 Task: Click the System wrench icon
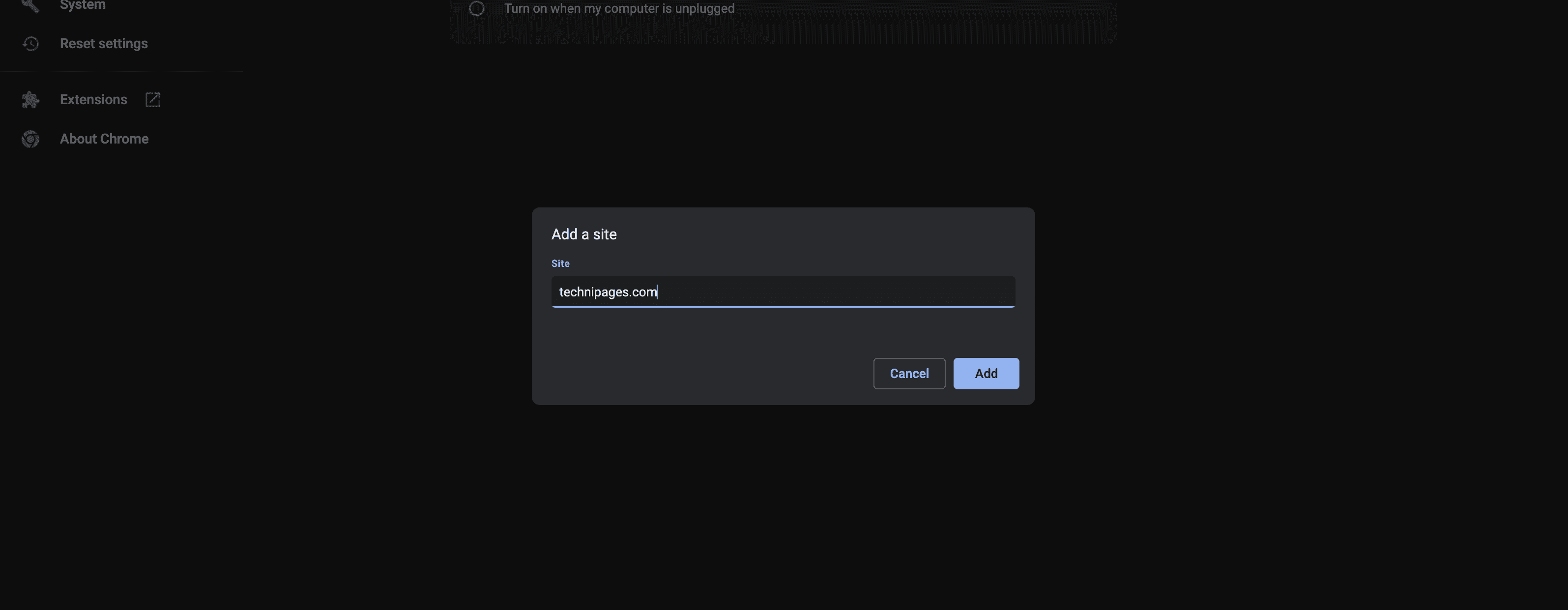(x=30, y=5)
